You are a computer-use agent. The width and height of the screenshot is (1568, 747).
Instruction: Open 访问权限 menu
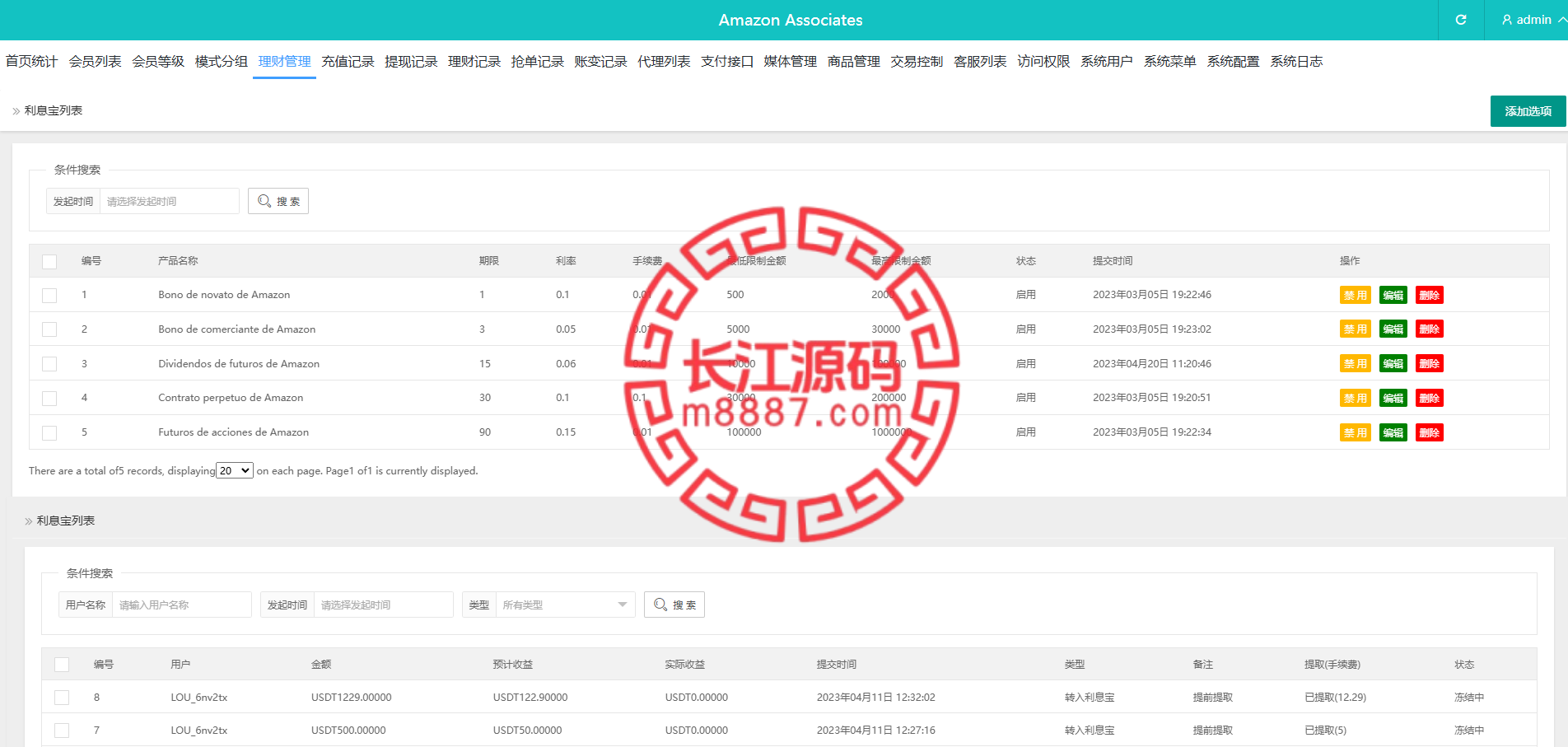(x=1043, y=62)
